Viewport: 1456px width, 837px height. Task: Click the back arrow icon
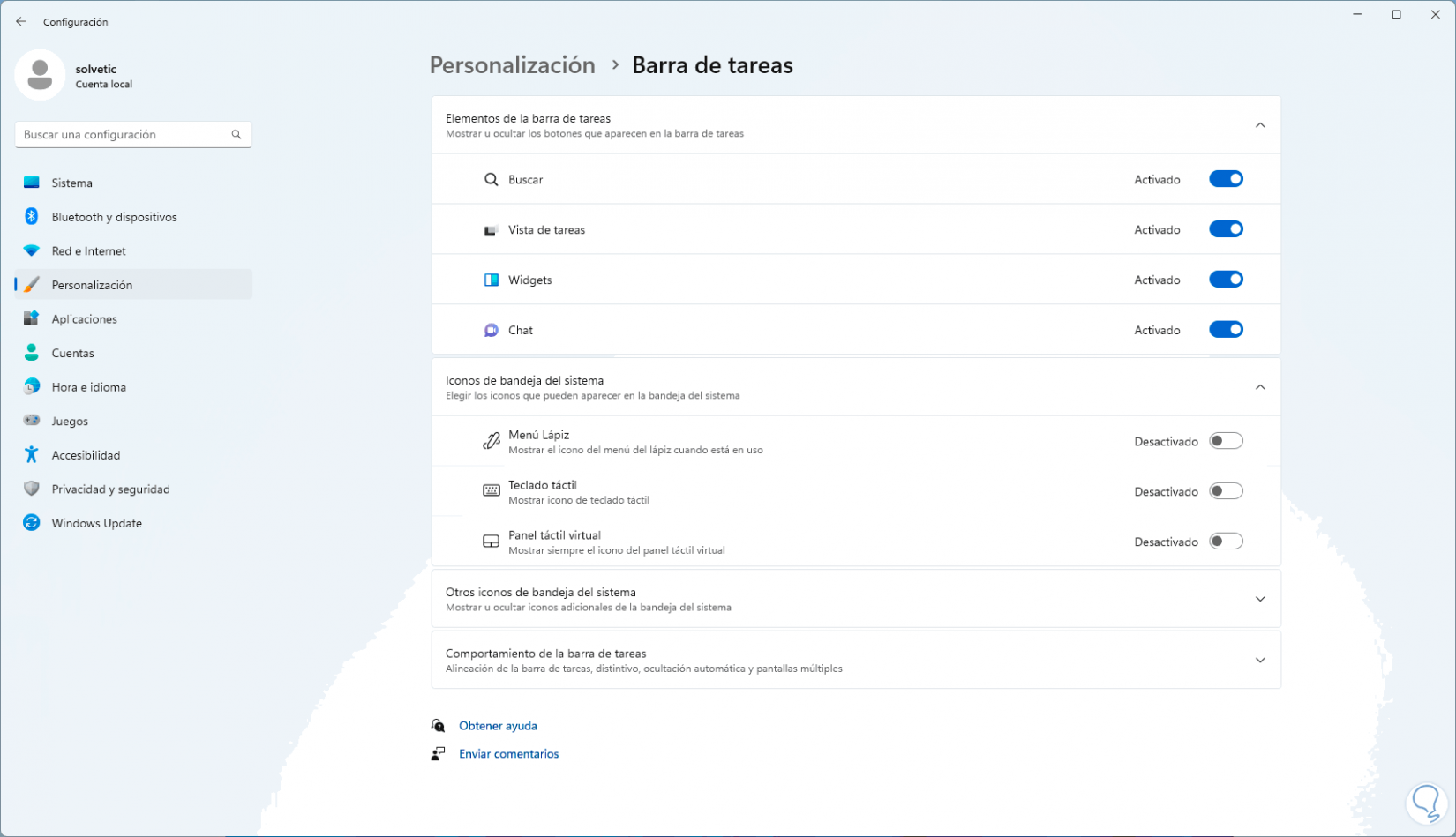[x=21, y=21]
